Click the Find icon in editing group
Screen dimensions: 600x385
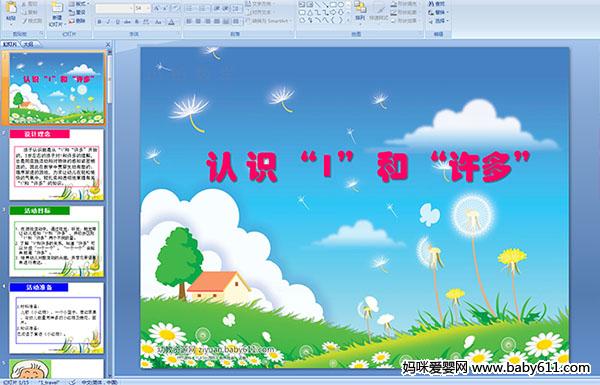pyautogui.click(x=437, y=4)
